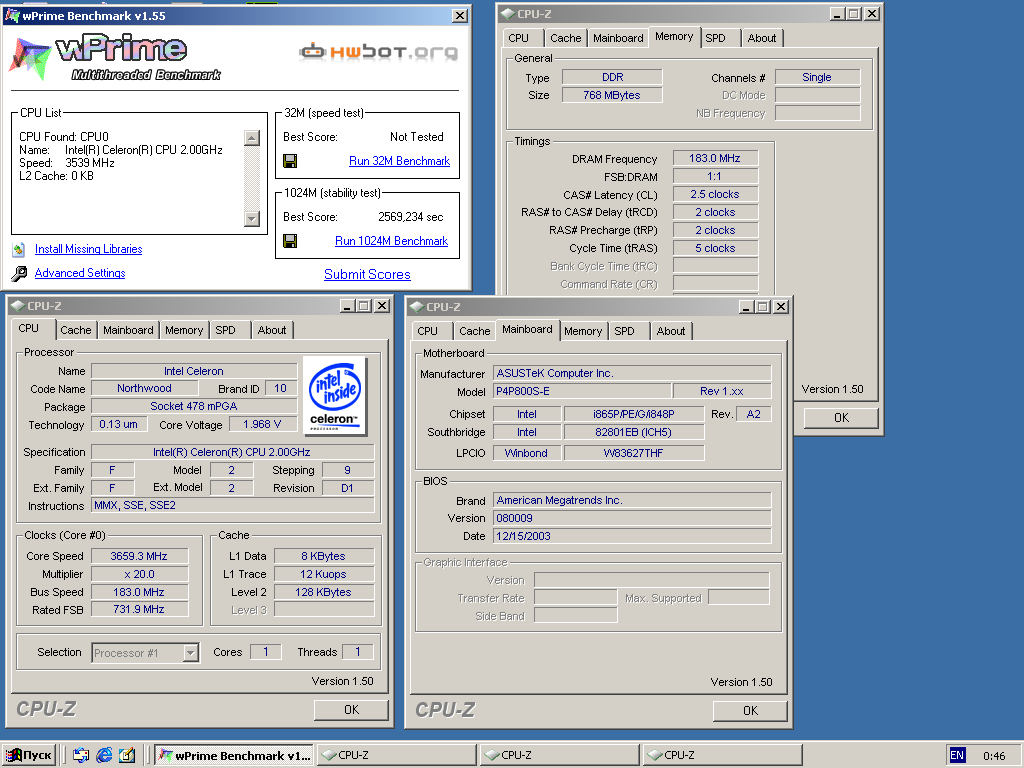Open Advanced Settings link

pos(80,273)
